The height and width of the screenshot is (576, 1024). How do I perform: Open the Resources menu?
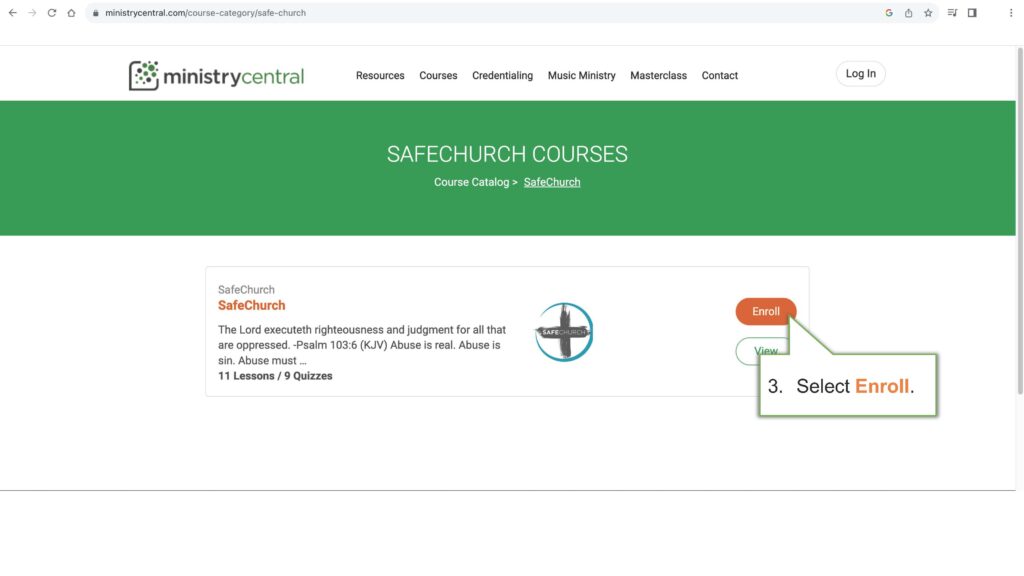pyautogui.click(x=380, y=76)
